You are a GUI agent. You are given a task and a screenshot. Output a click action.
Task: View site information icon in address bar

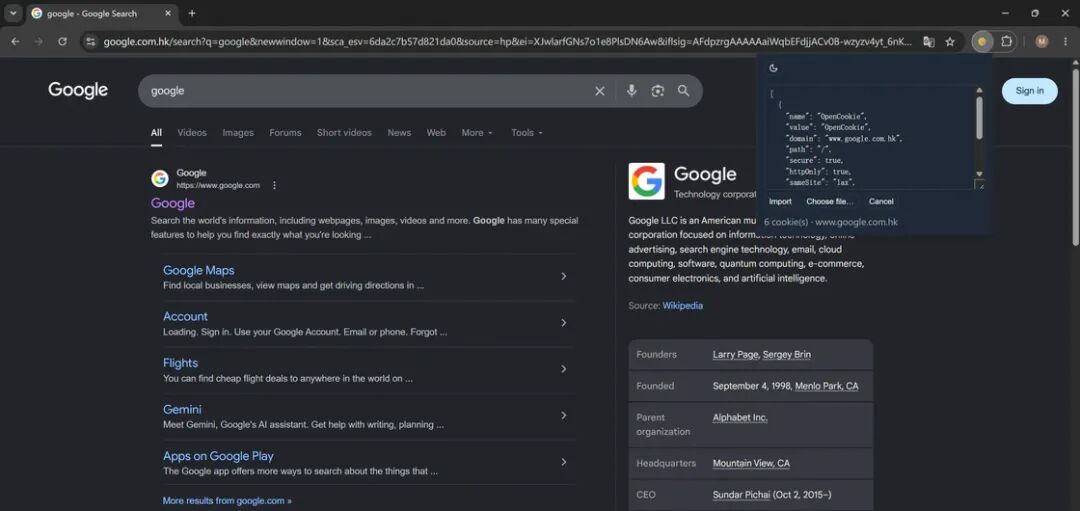coord(90,42)
